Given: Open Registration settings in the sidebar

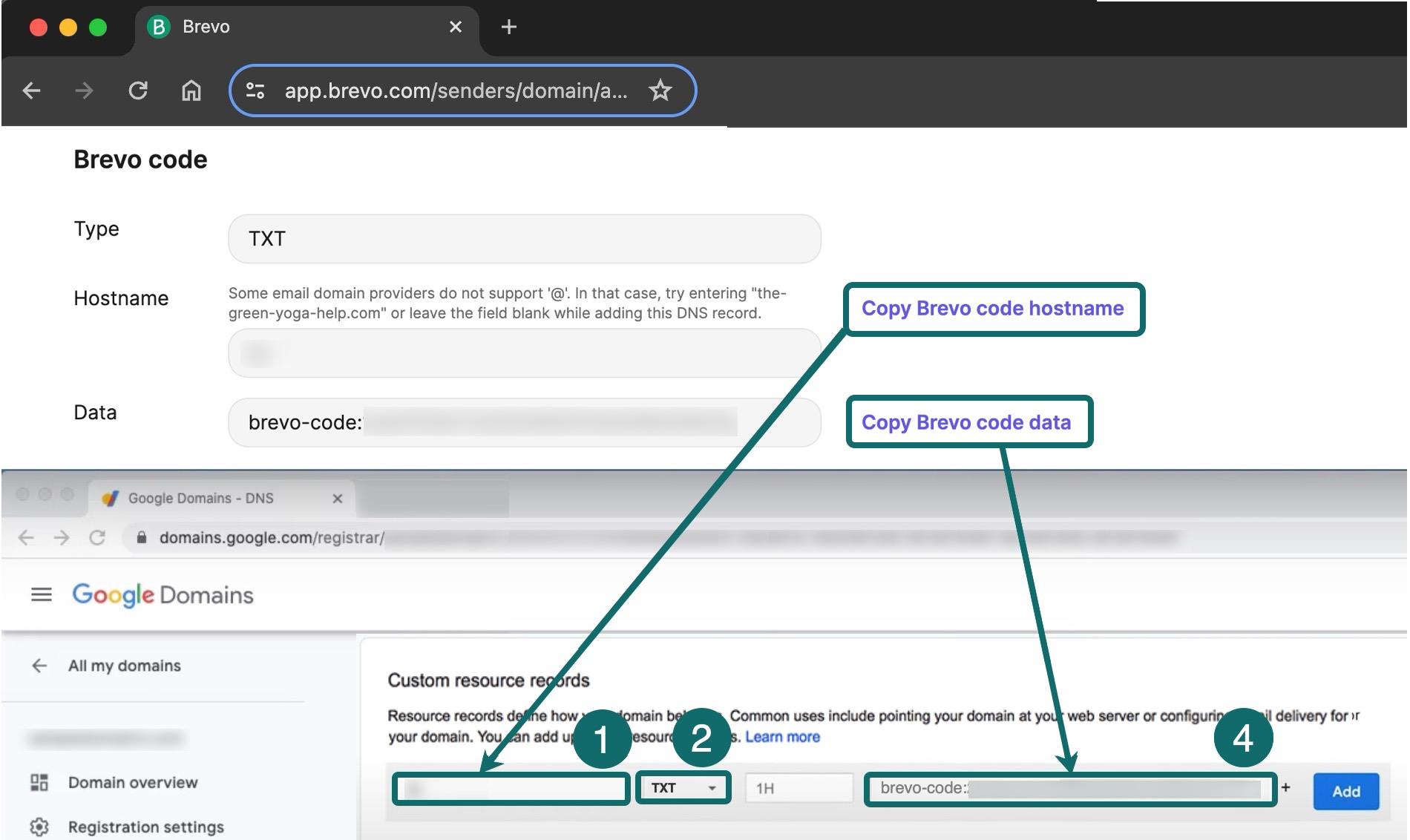Looking at the screenshot, I should (146, 827).
